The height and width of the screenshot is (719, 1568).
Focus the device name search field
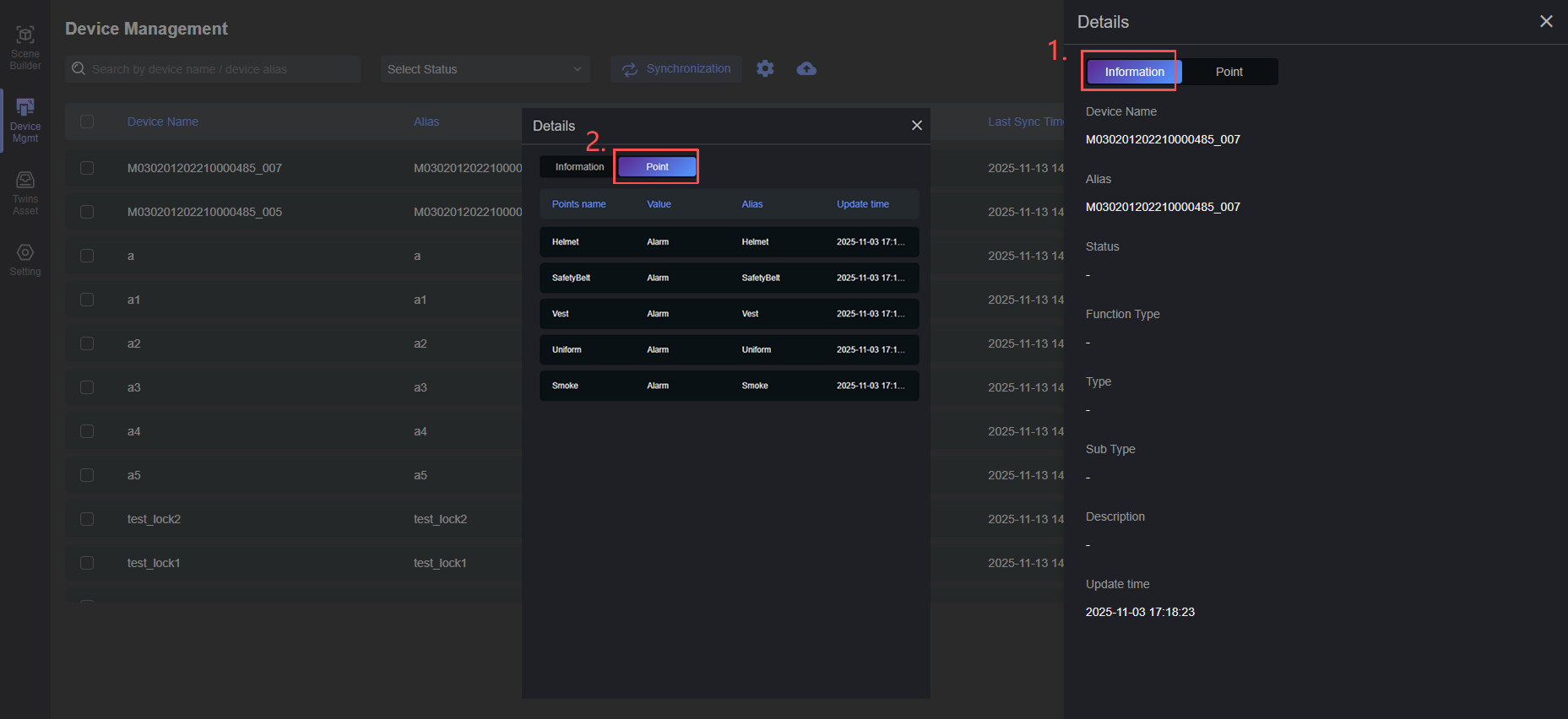click(220, 69)
